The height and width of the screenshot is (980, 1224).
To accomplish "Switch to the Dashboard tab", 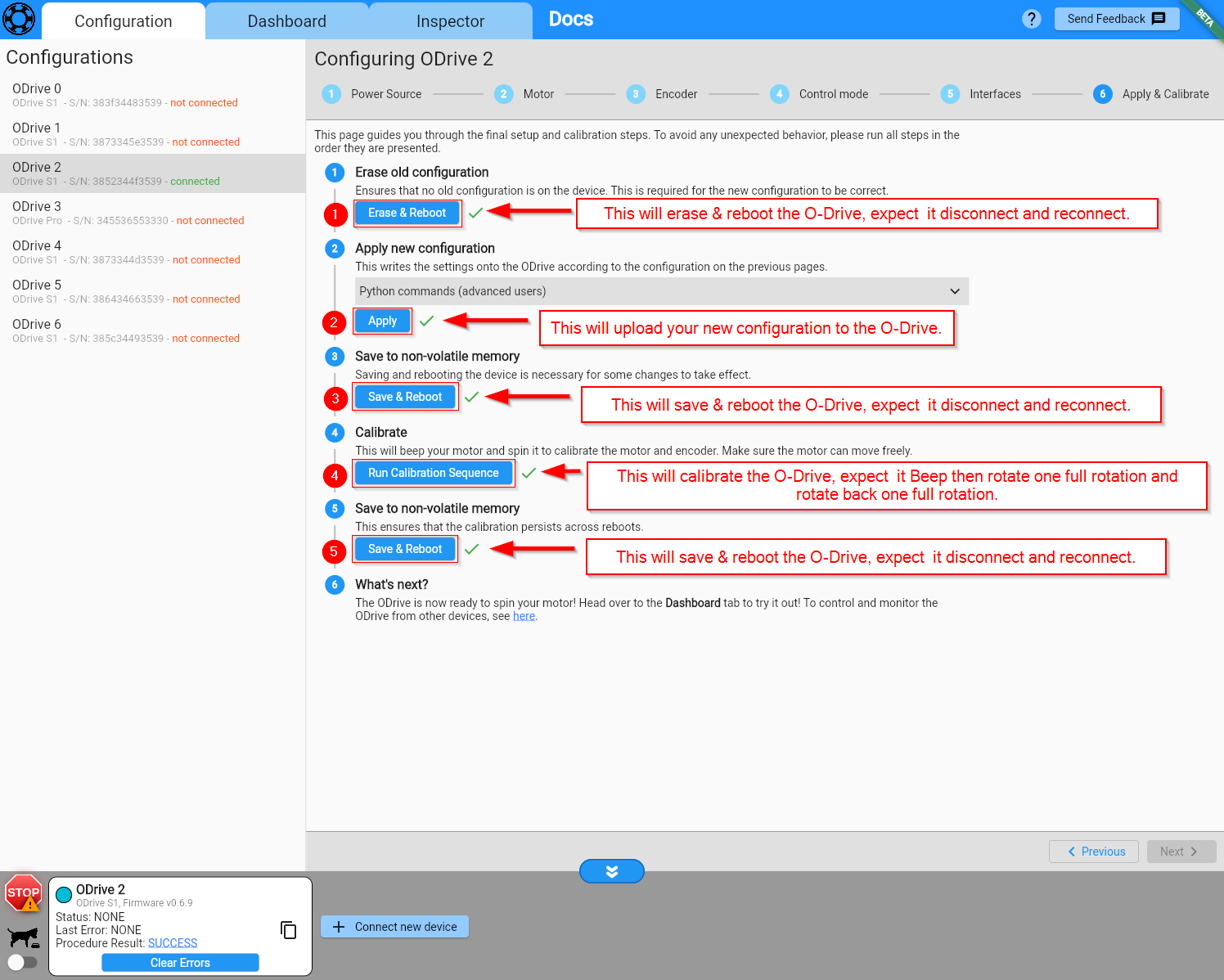I will point(286,21).
